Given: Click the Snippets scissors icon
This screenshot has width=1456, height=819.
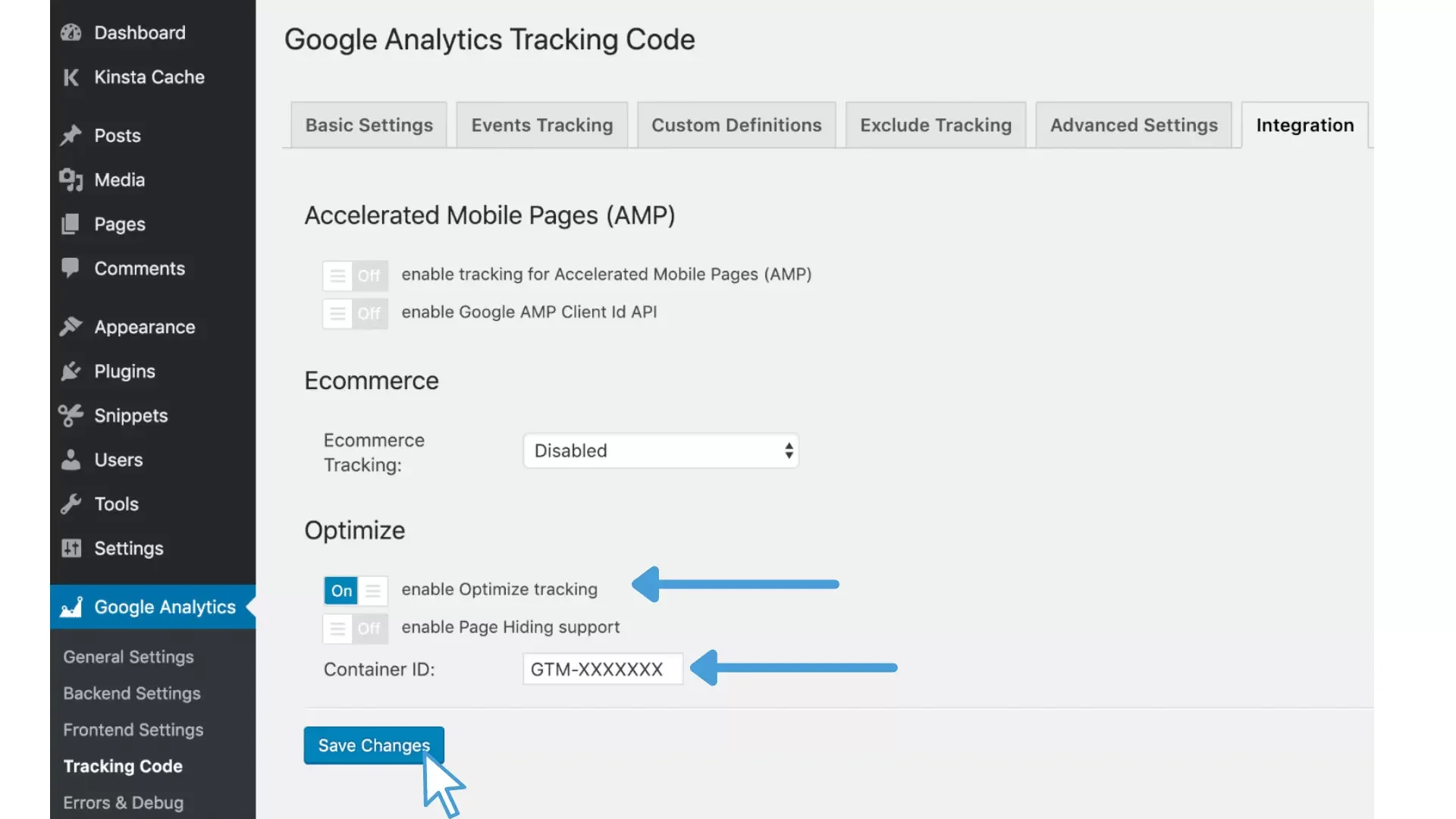Looking at the screenshot, I should (x=71, y=416).
